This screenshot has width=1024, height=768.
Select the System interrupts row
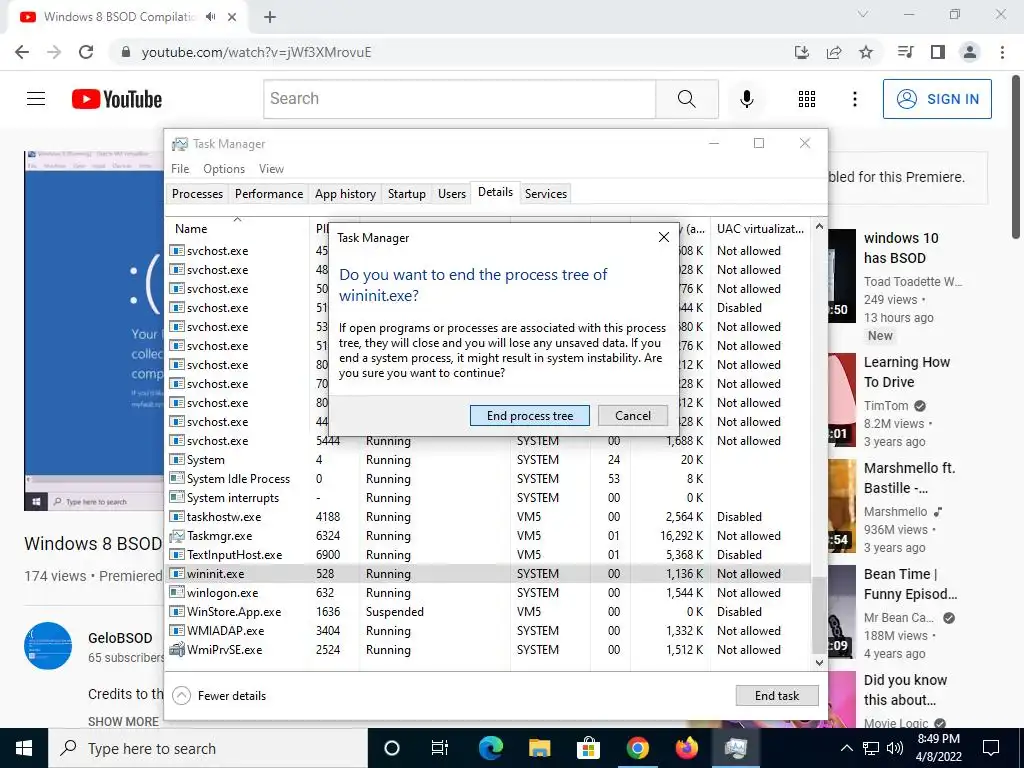pyautogui.click(x=488, y=498)
